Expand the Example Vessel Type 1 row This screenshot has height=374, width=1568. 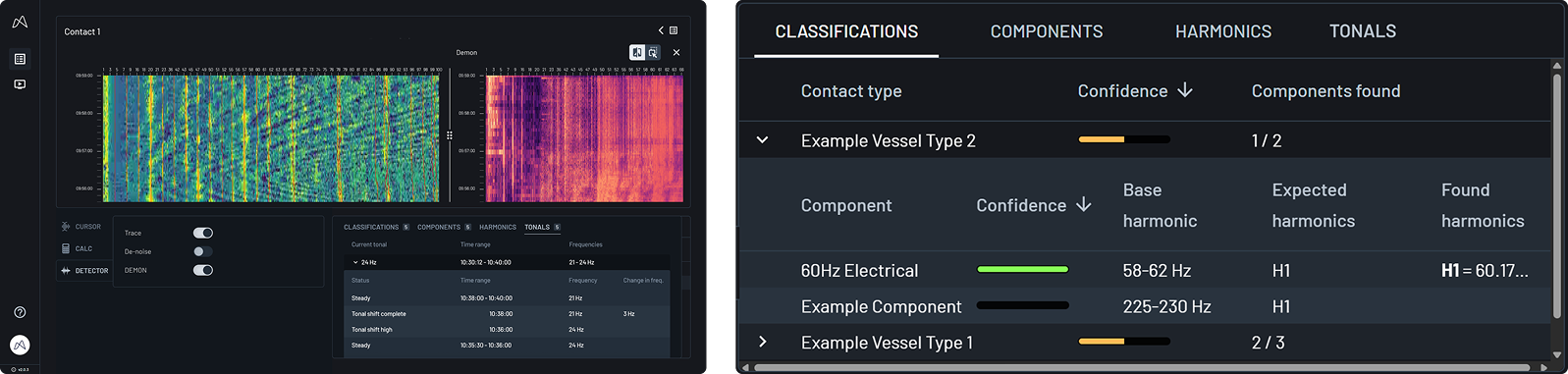click(x=762, y=343)
